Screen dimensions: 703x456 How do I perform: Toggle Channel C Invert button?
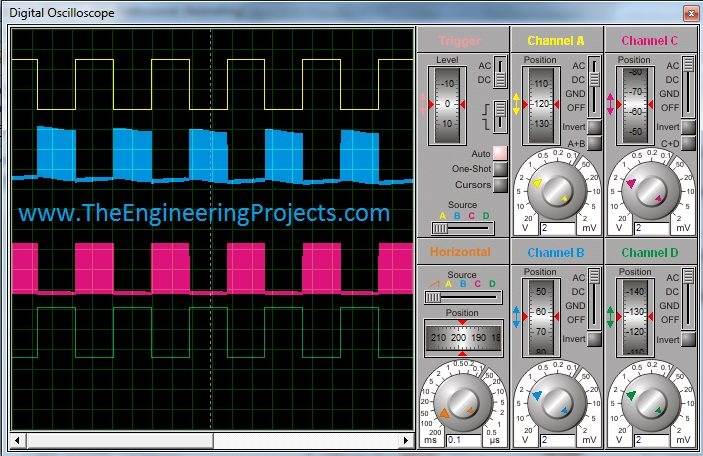click(688, 127)
